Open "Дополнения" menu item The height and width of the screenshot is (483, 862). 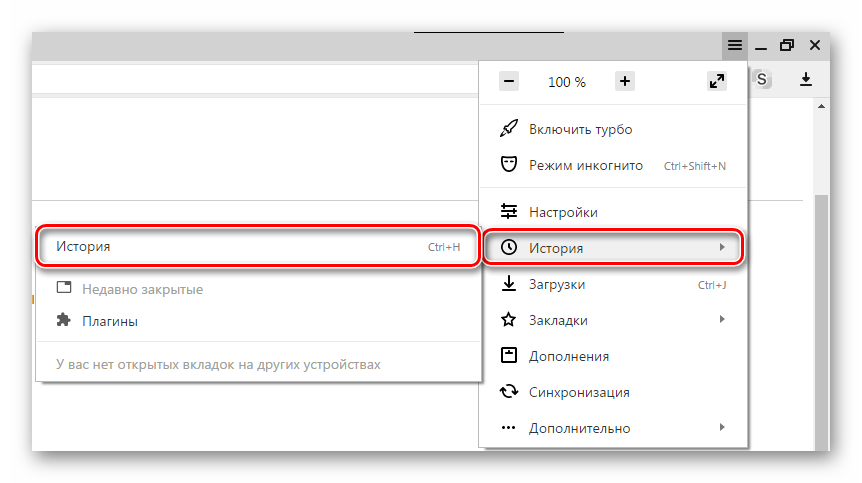coord(613,356)
